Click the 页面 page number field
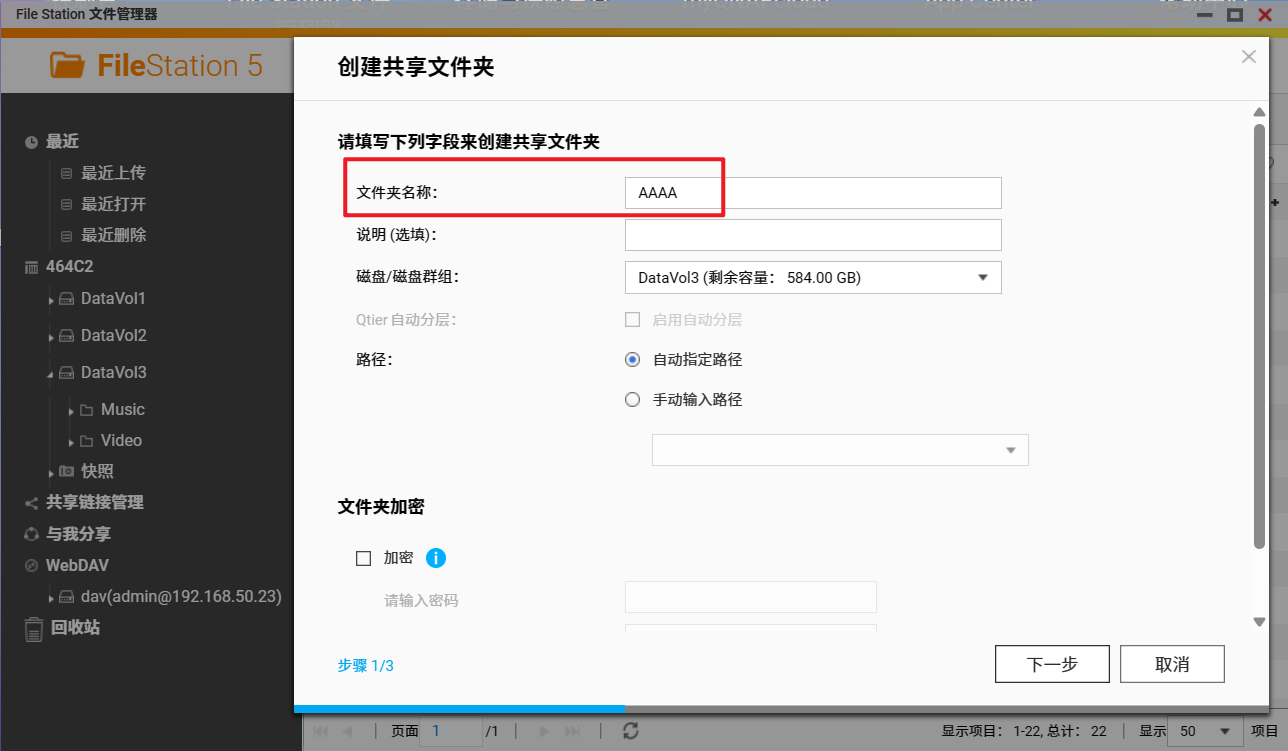The image size is (1288, 751). tap(451, 731)
